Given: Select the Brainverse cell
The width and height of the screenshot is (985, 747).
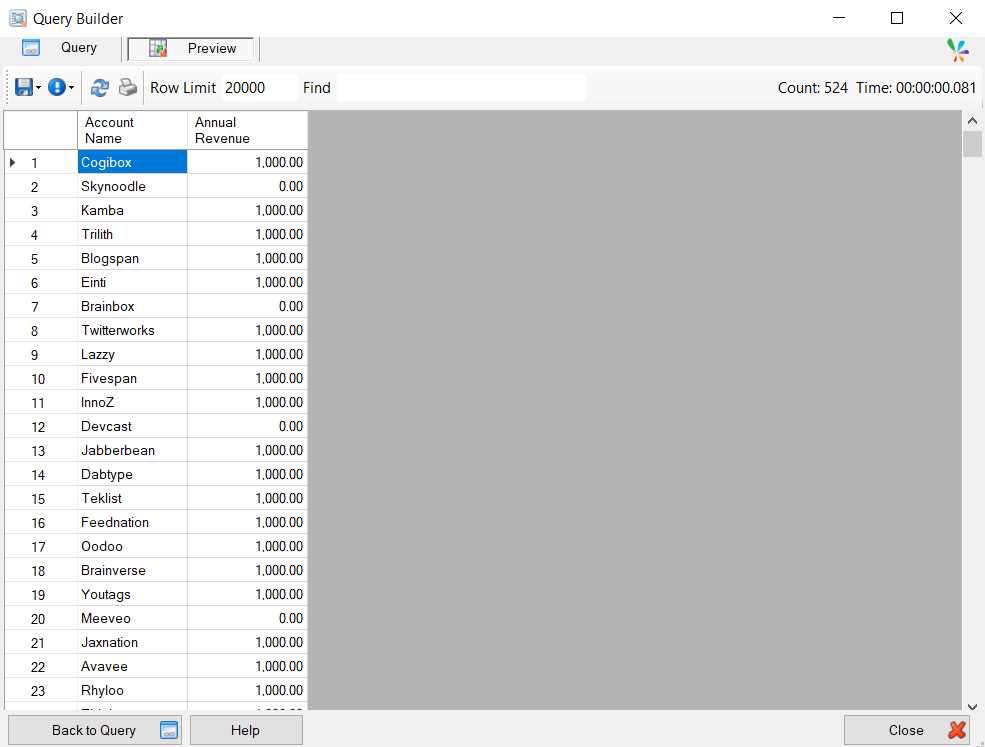Looking at the screenshot, I should click(133, 570).
